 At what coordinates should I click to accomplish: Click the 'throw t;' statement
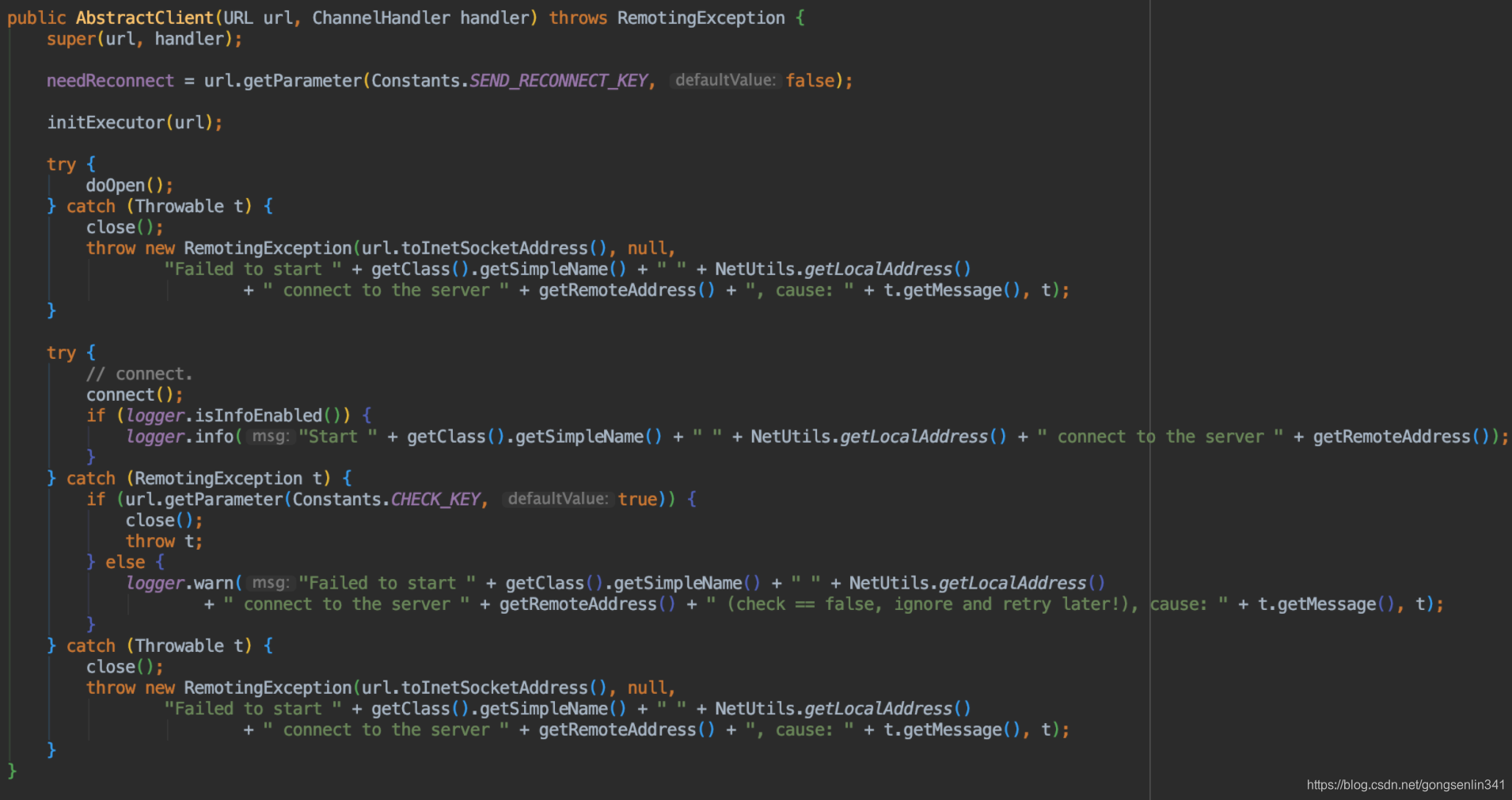click(x=164, y=541)
